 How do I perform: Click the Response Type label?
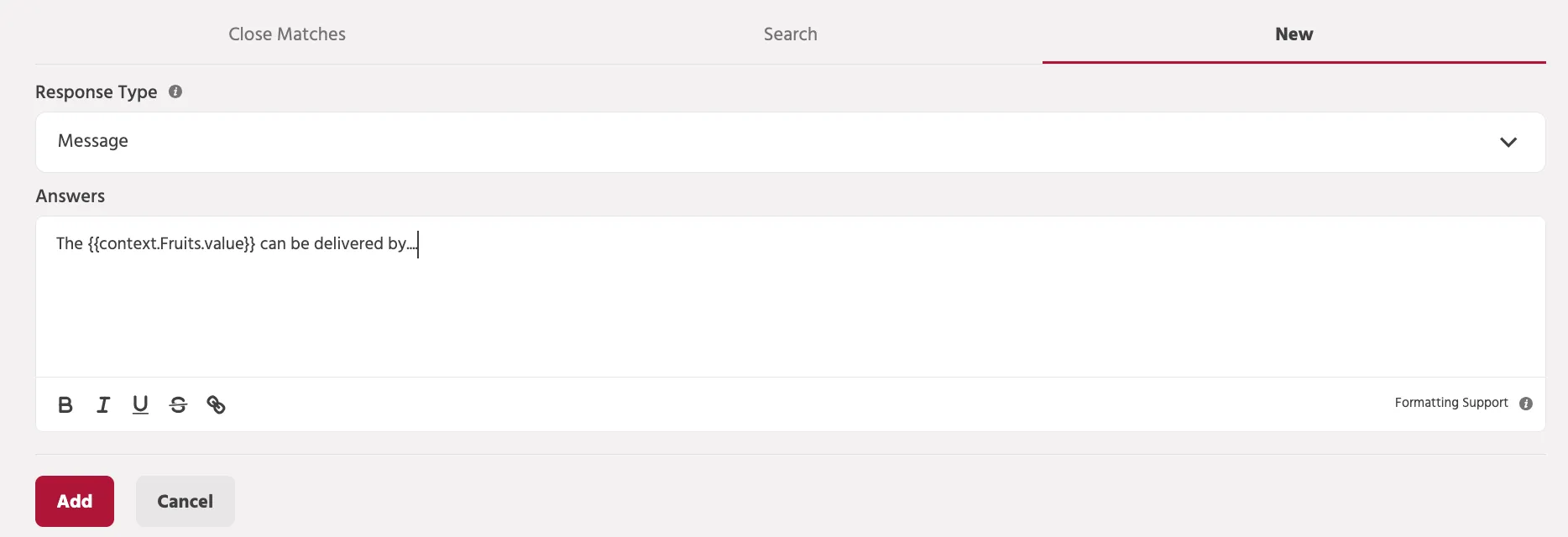point(97,92)
